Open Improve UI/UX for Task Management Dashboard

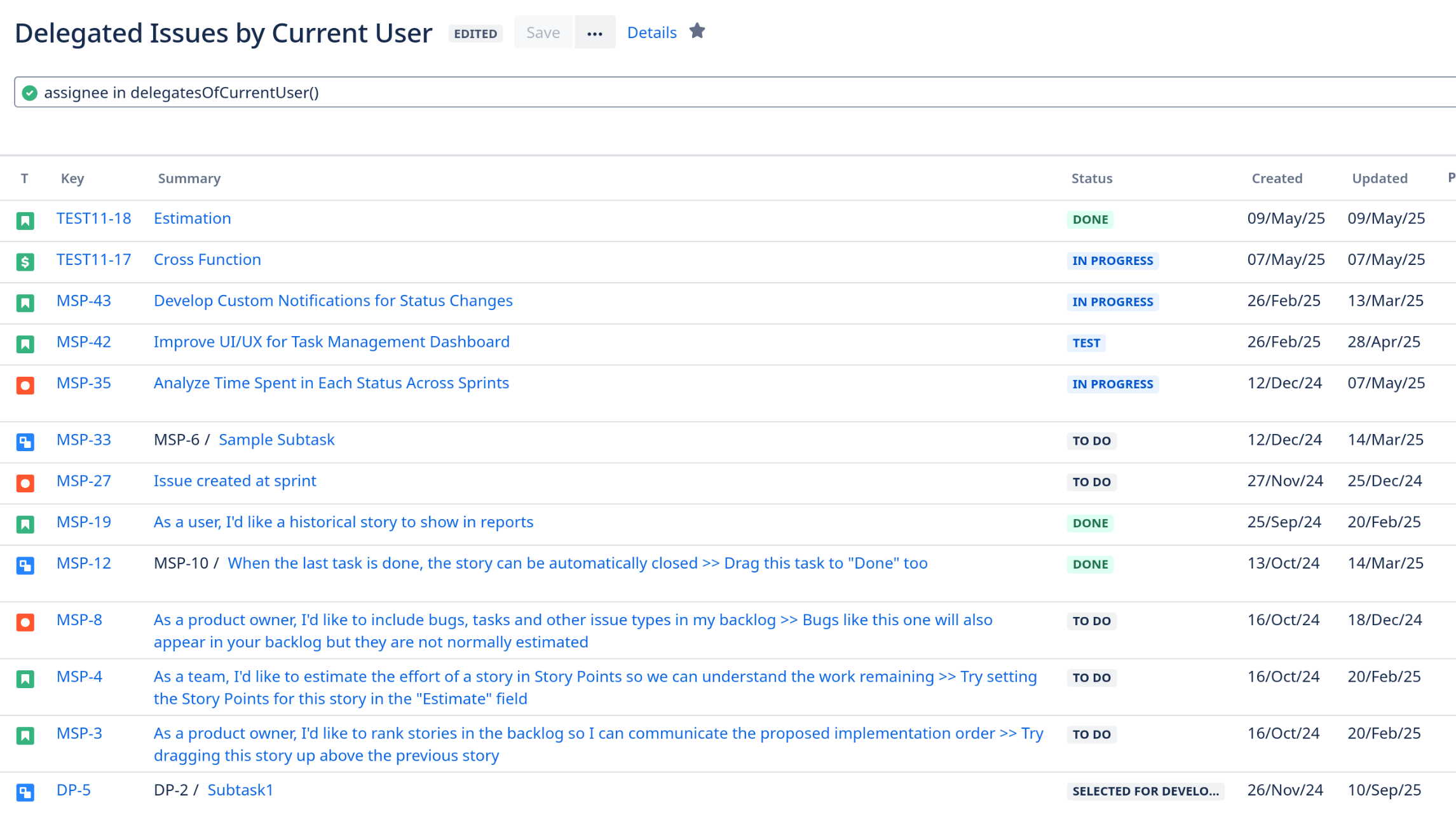coord(331,342)
